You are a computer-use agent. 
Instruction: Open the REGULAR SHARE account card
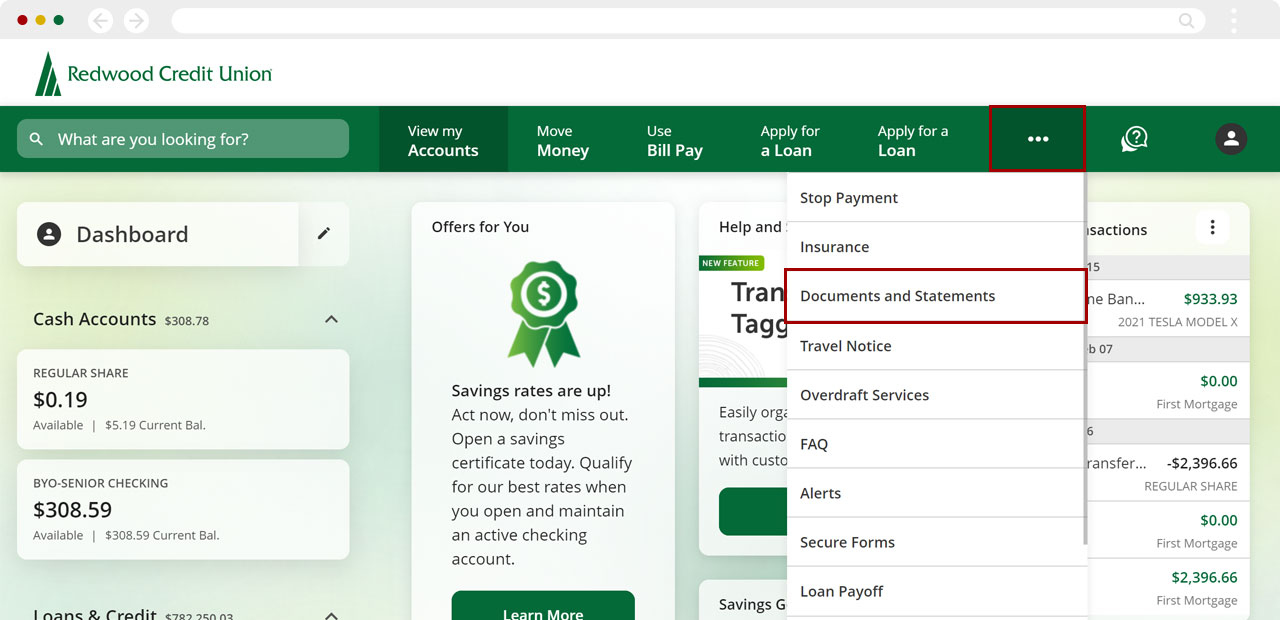tap(183, 399)
